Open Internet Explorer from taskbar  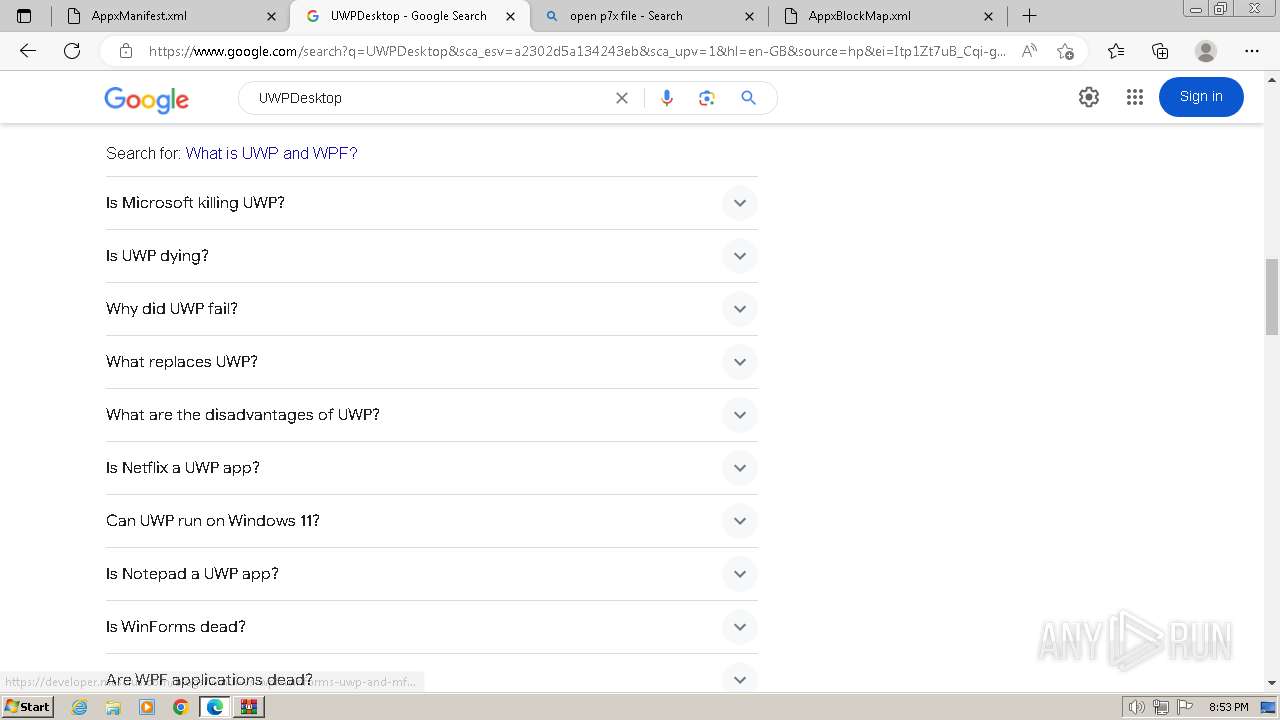(x=80, y=707)
